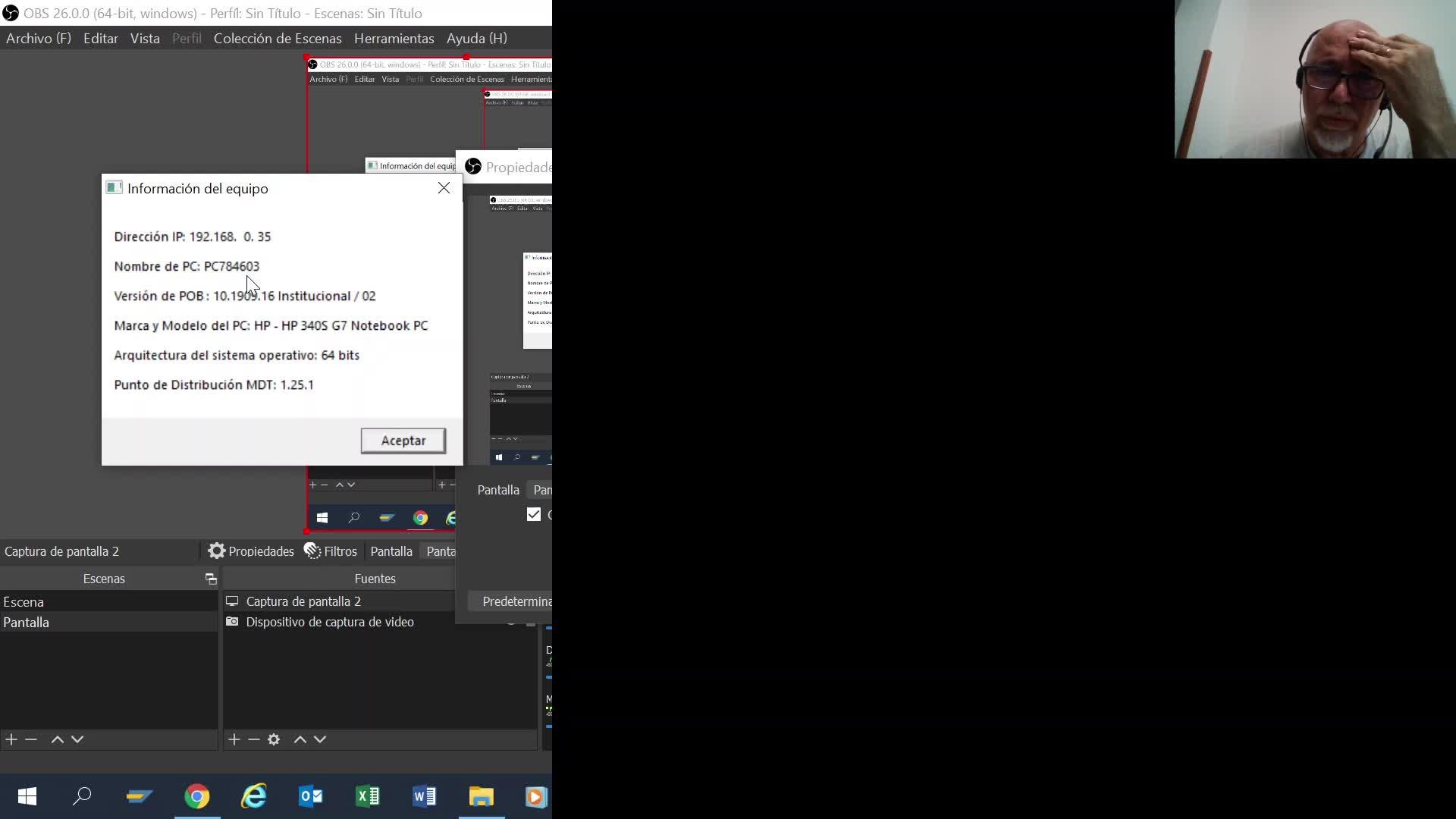Expand the Pantalla combo box in Propiedades
This screenshot has height=819, width=1456.
click(x=542, y=490)
